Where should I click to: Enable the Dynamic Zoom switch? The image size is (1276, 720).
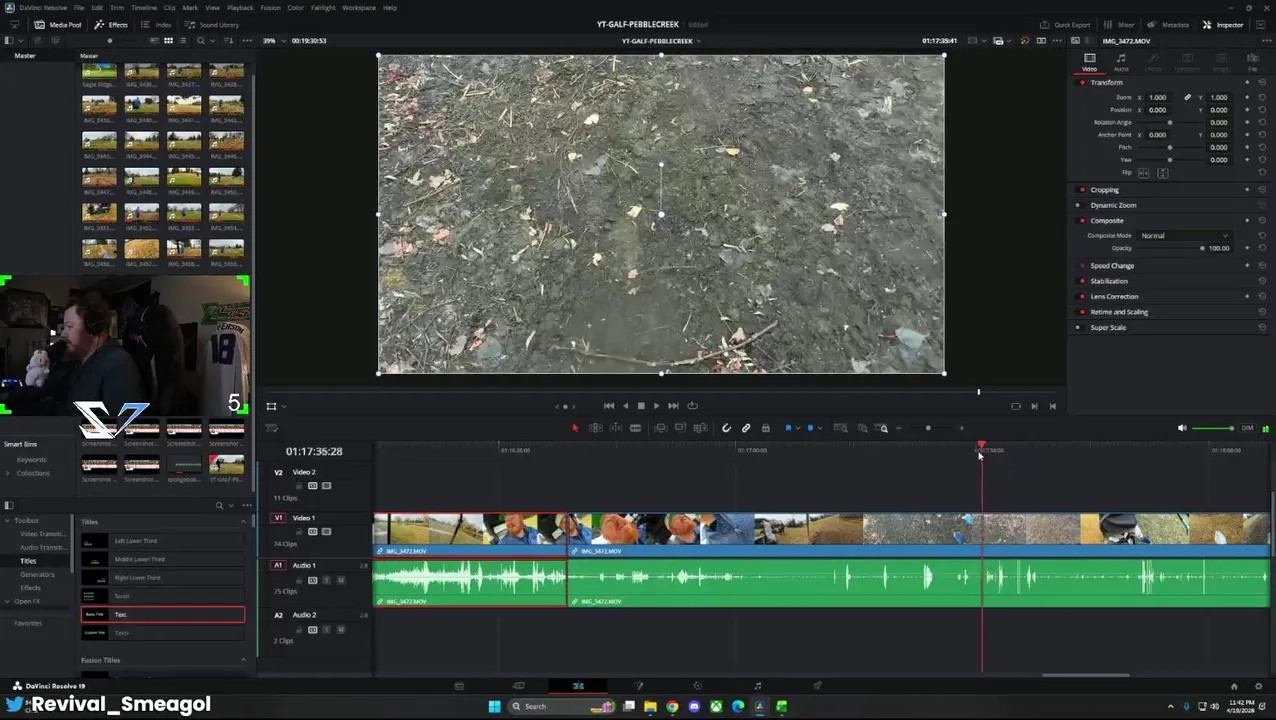pyautogui.click(x=1078, y=205)
